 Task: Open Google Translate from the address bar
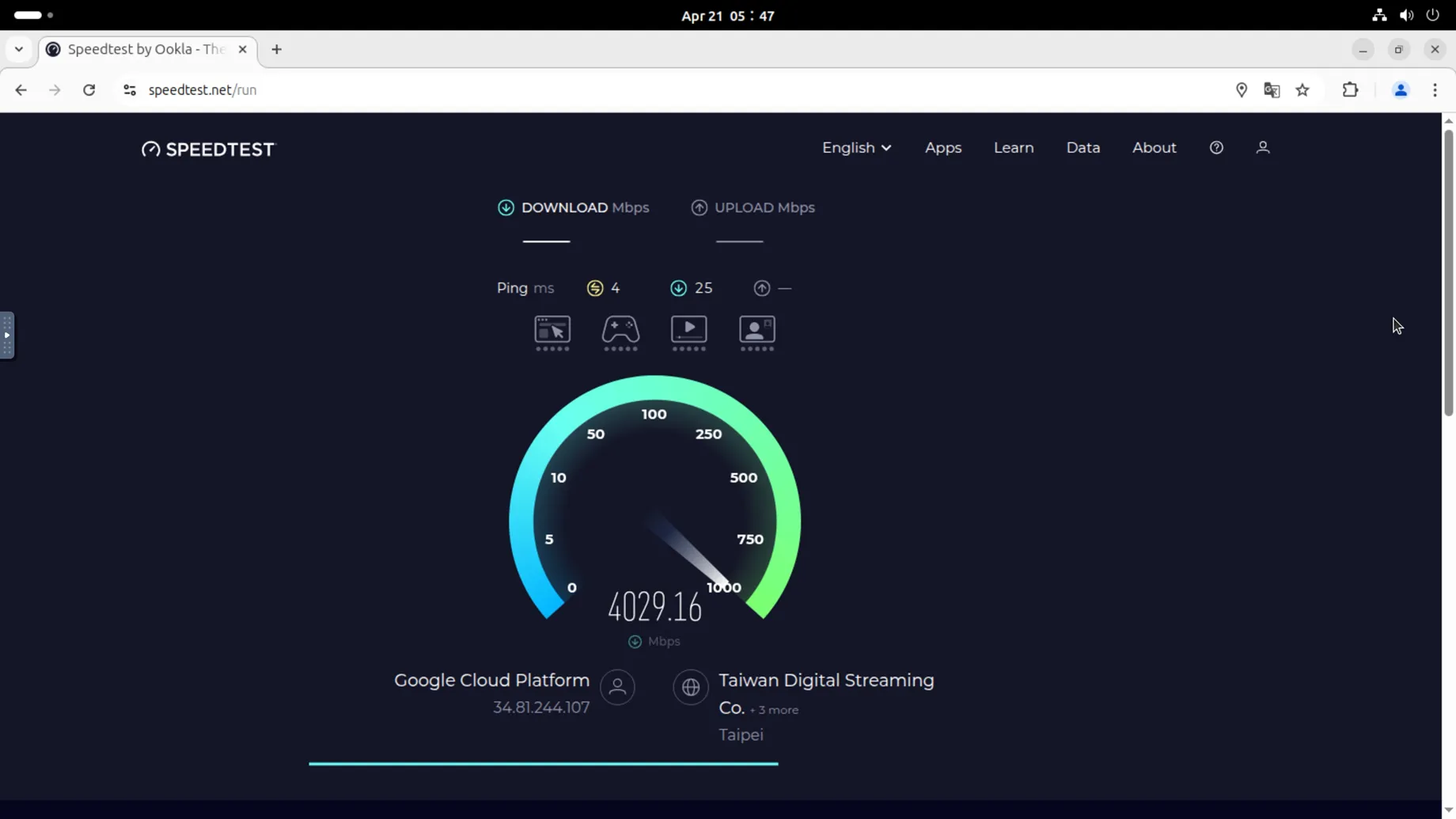tap(1272, 89)
